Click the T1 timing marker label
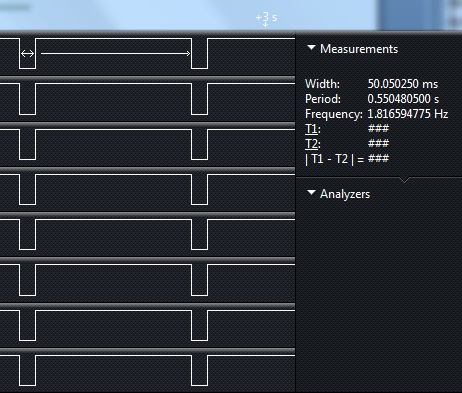Viewport: 462px width, 393px height. tap(313, 129)
